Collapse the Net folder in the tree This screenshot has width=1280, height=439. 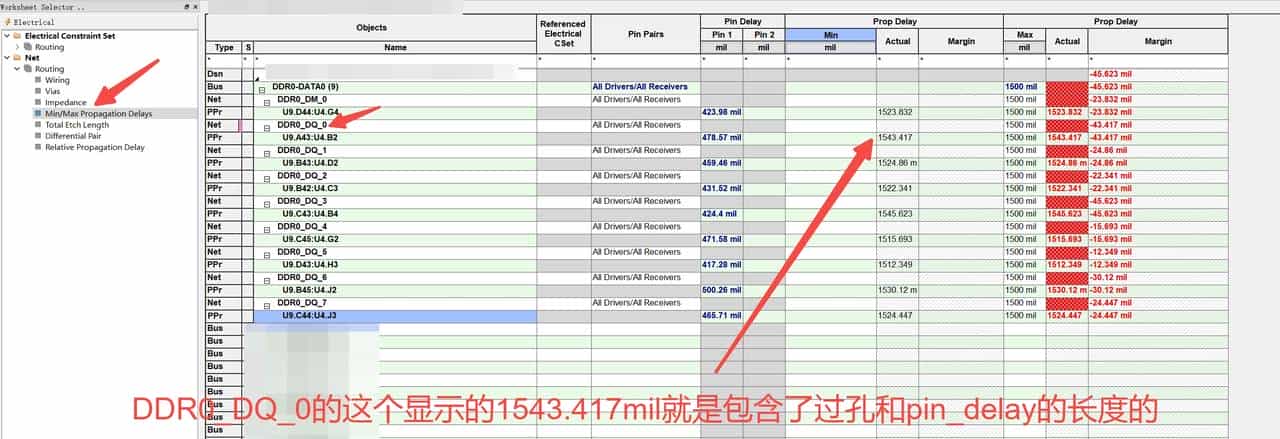pos(5,58)
